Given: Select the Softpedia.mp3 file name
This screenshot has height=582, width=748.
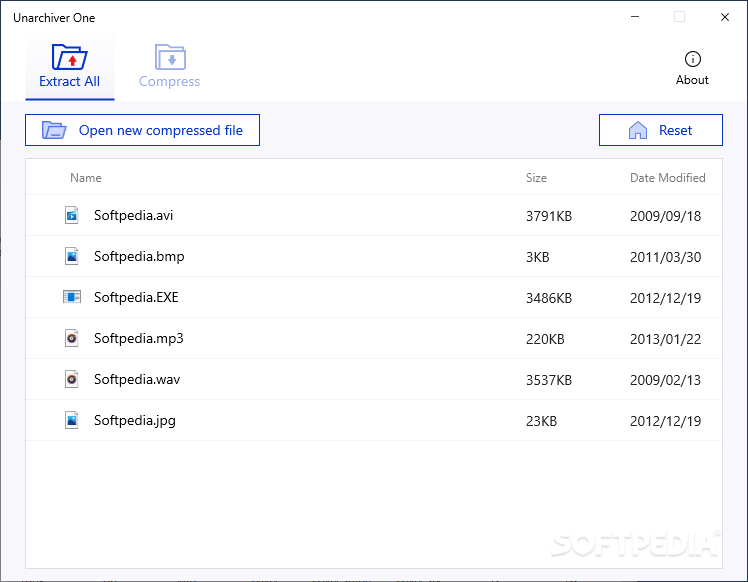Looking at the screenshot, I should pyautogui.click(x=138, y=339).
